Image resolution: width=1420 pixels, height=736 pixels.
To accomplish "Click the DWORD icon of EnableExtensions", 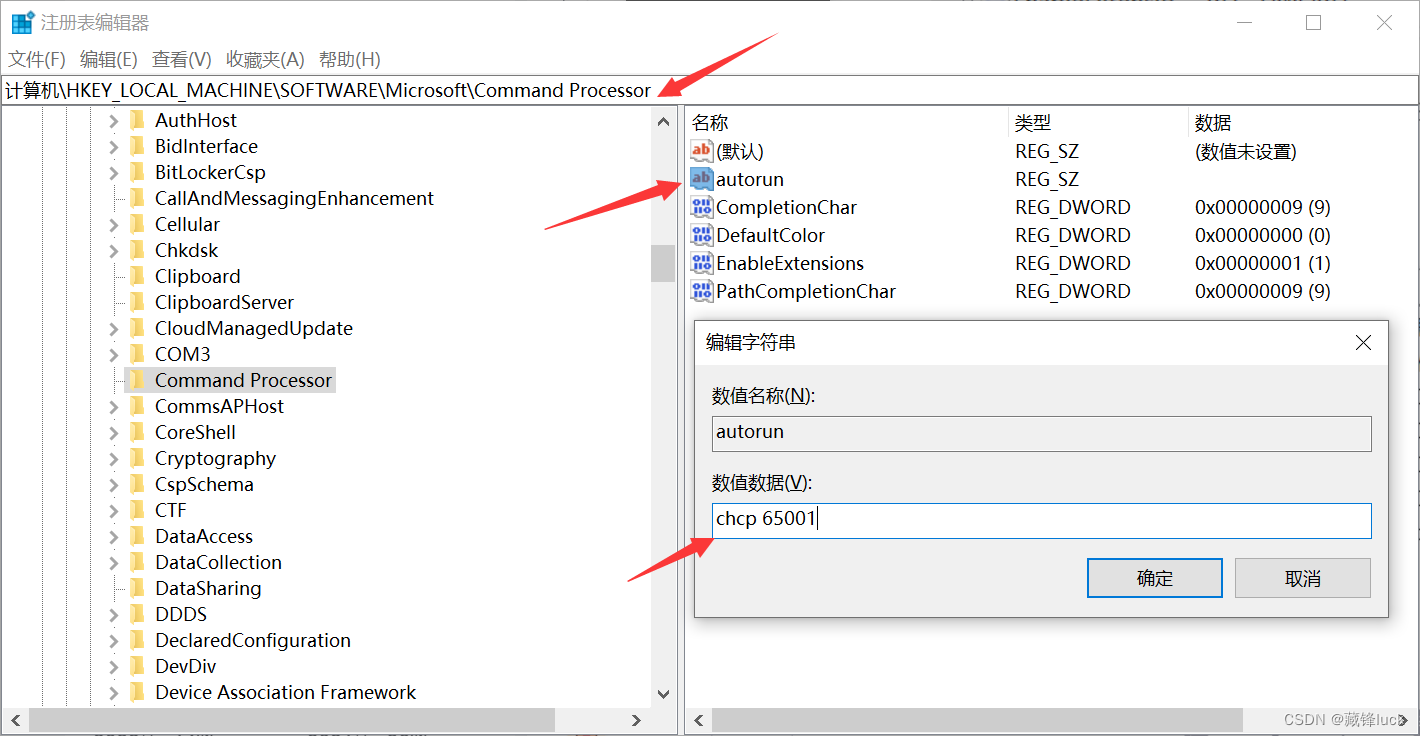I will tap(702, 263).
